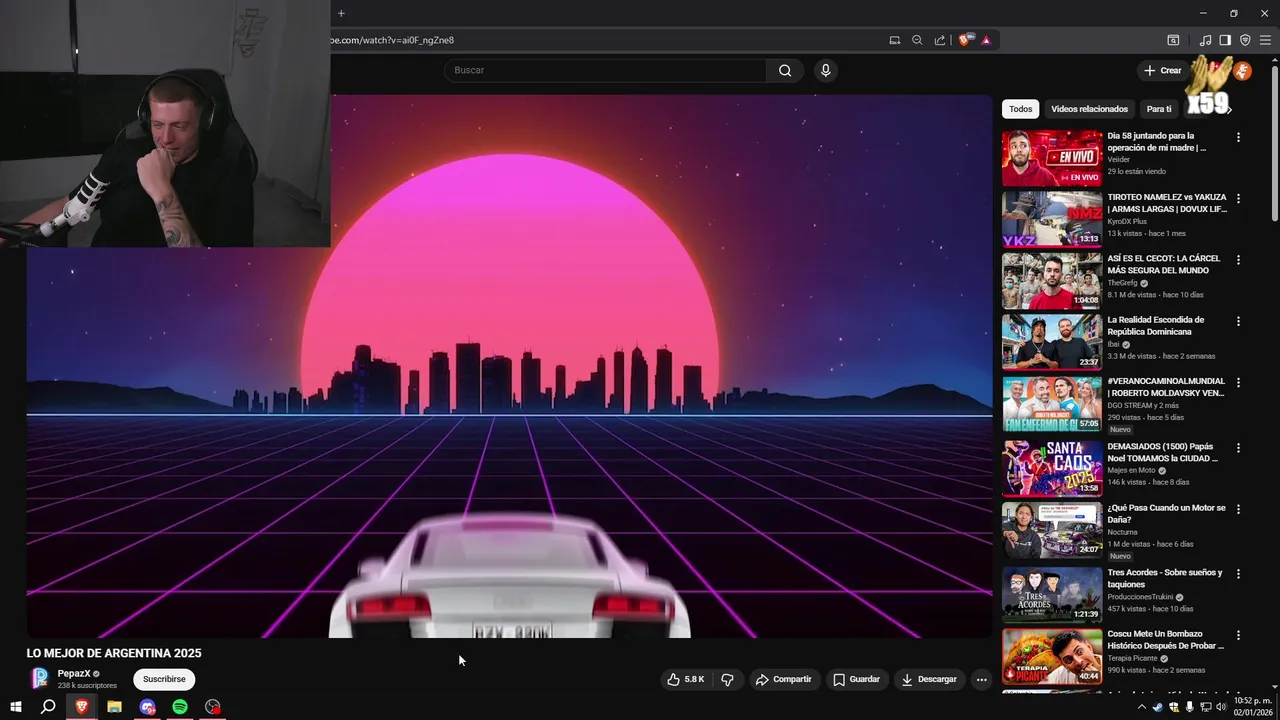Open more actions ellipsis below video
The height and width of the screenshot is (720, 1280).
[981, 679]
